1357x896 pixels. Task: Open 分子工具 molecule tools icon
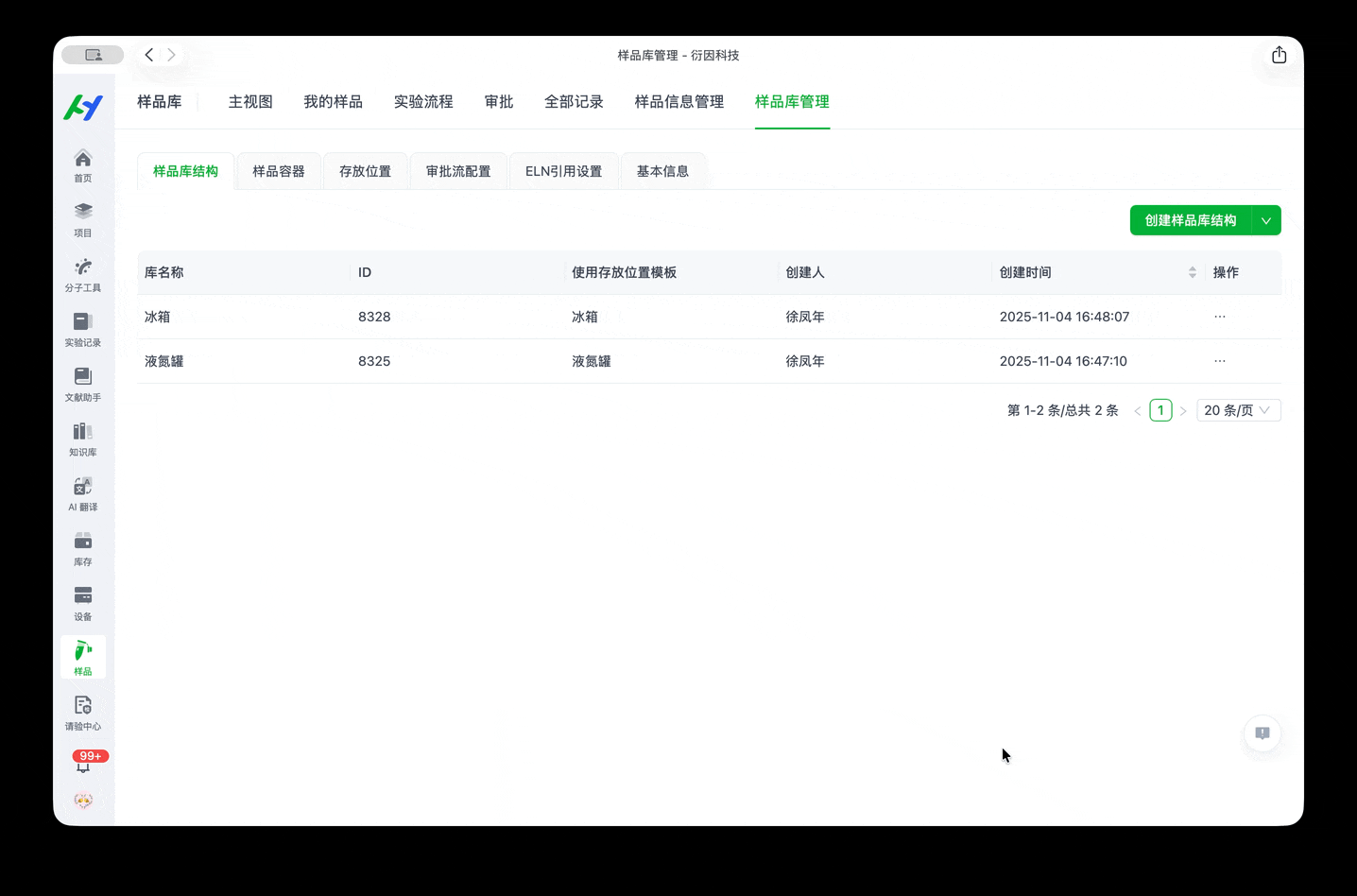coord(83,273)
